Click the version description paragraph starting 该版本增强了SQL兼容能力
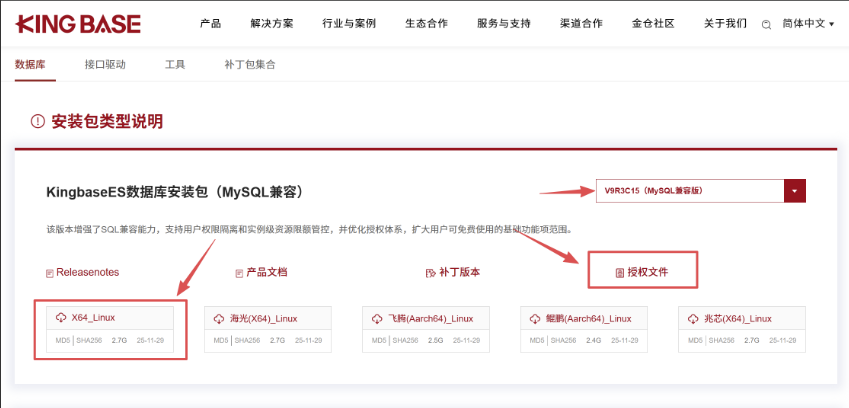 (x=310, y=229)
